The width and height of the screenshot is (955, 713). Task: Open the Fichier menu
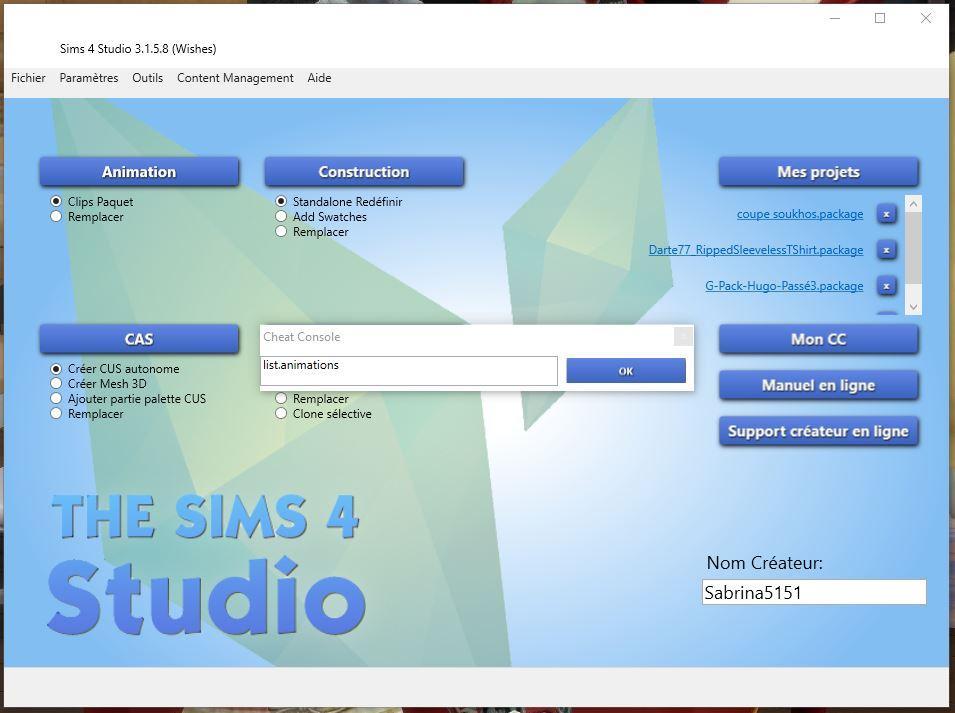(28, 78)
